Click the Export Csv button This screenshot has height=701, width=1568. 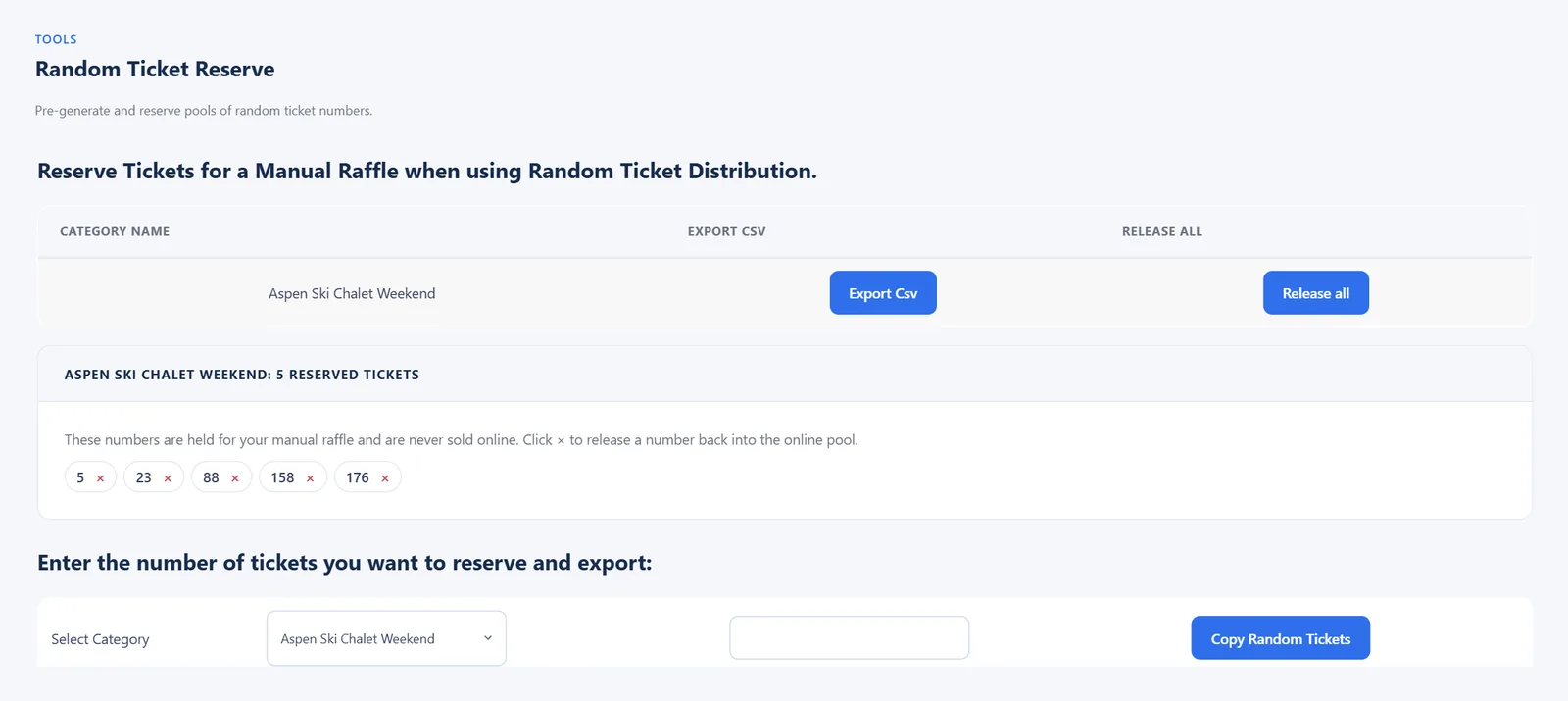coord(883,293)
